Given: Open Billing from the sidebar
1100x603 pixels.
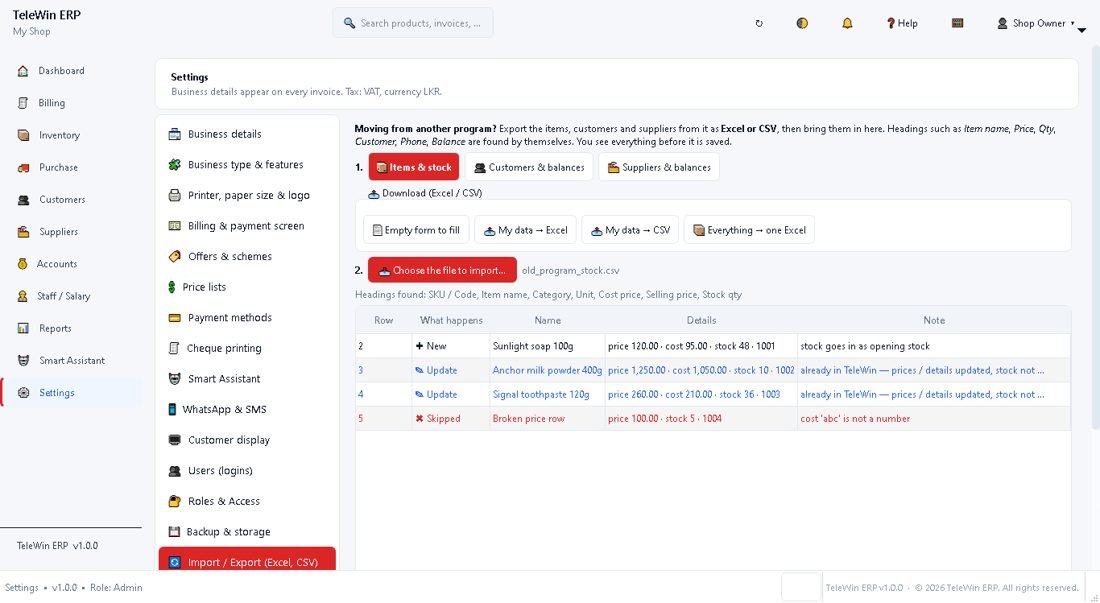Looking at the screenshot, I should tap(51, 103).
